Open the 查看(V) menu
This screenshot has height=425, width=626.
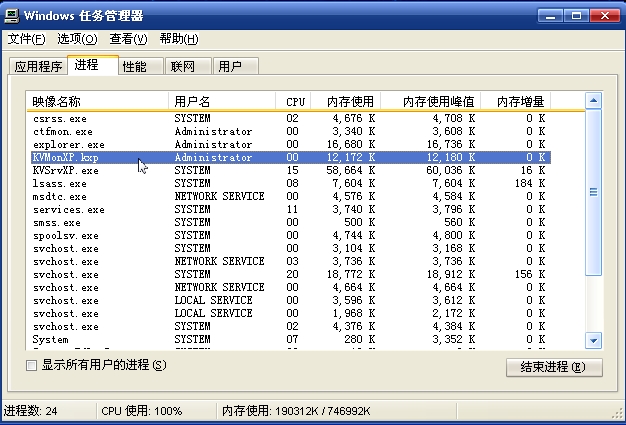[128, 39]
